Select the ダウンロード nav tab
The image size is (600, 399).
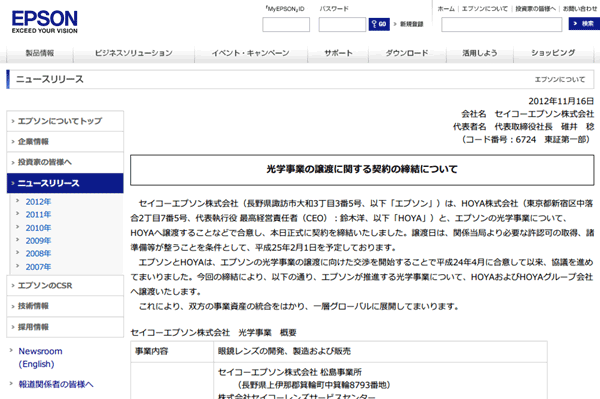point(407,53)
